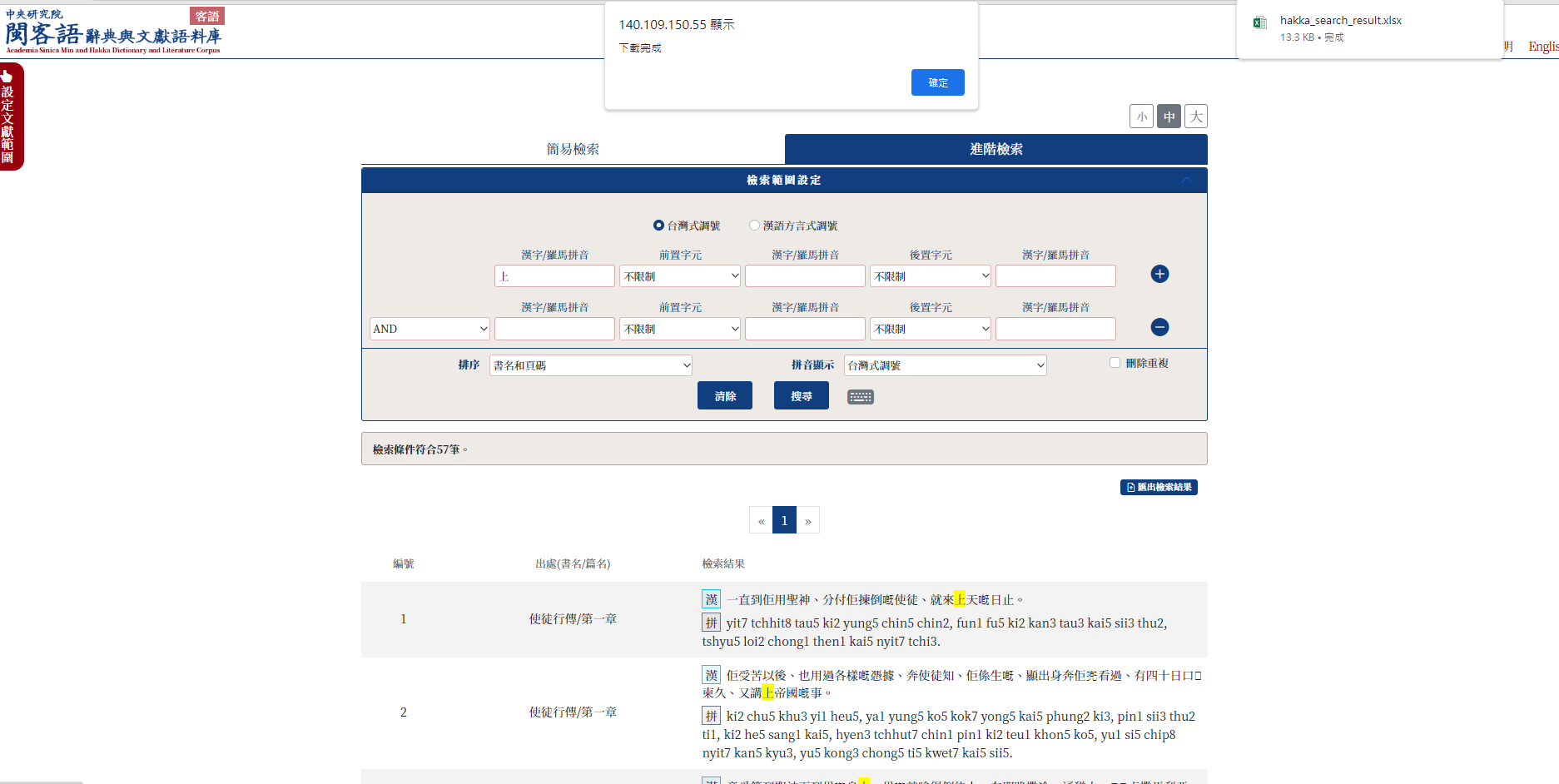This screenshot has height=784, width=1559.
Task: Click the 出處(書名/篇名) column header
Action: 573,563
